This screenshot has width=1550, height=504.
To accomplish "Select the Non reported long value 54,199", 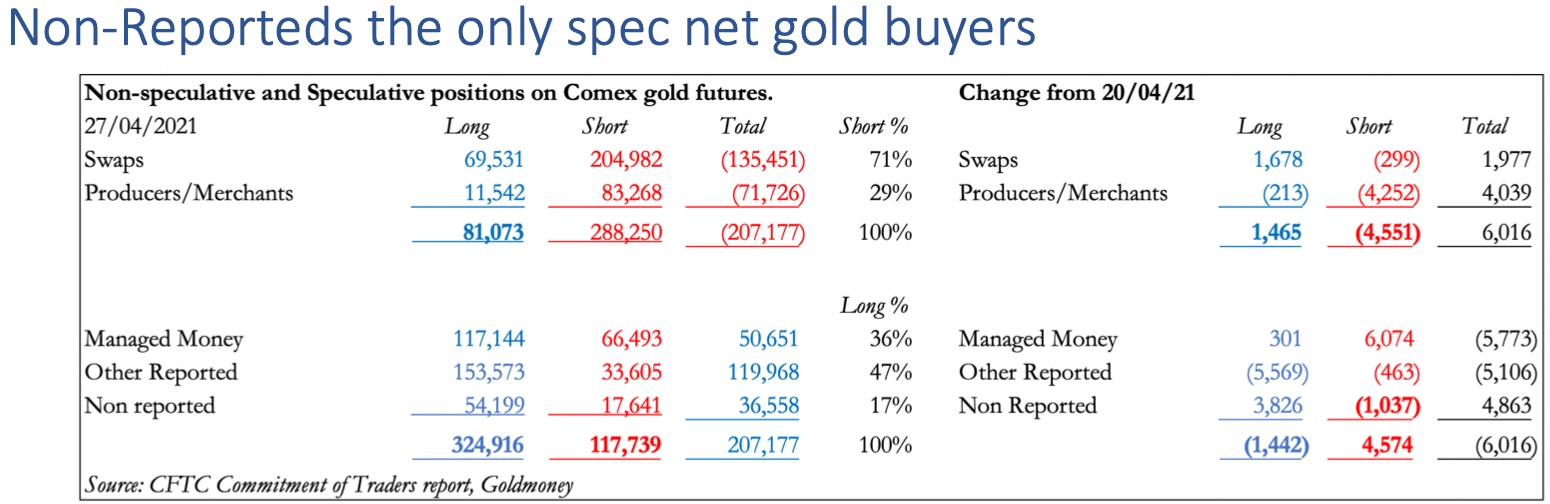I will coord(486,406).
